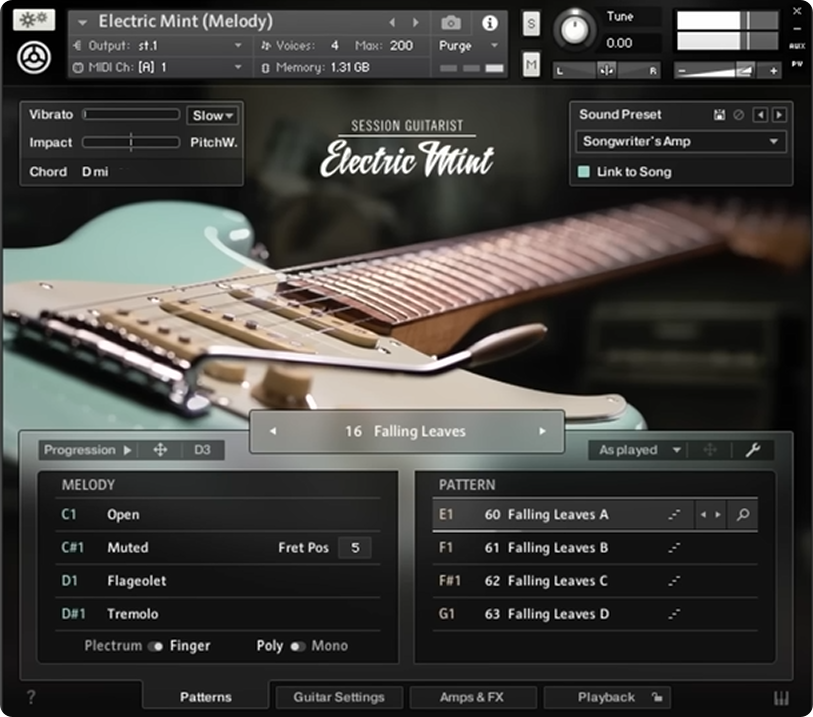Viewport: 813px width, 717px height.
Task: Click the rhythm icon on Falling Leaves D row
Action: tap(674, 614)
